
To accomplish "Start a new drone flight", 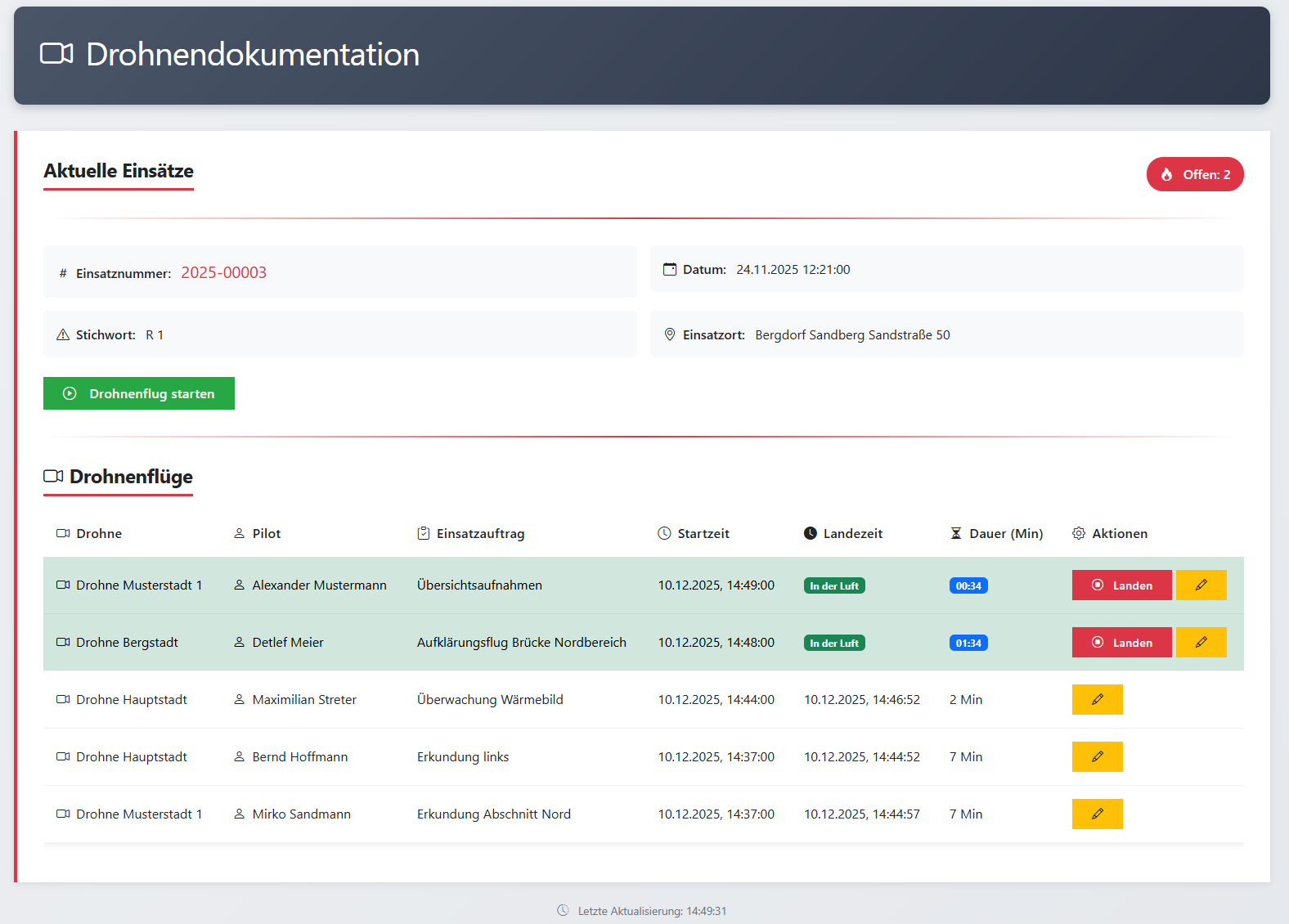I will pos(139,393).
